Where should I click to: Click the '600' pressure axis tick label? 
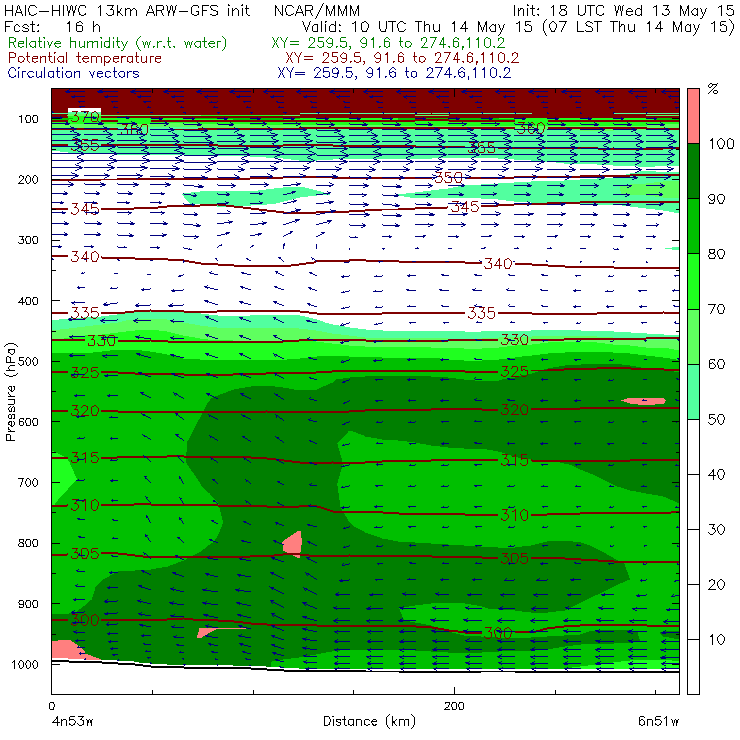coord(28,421)
